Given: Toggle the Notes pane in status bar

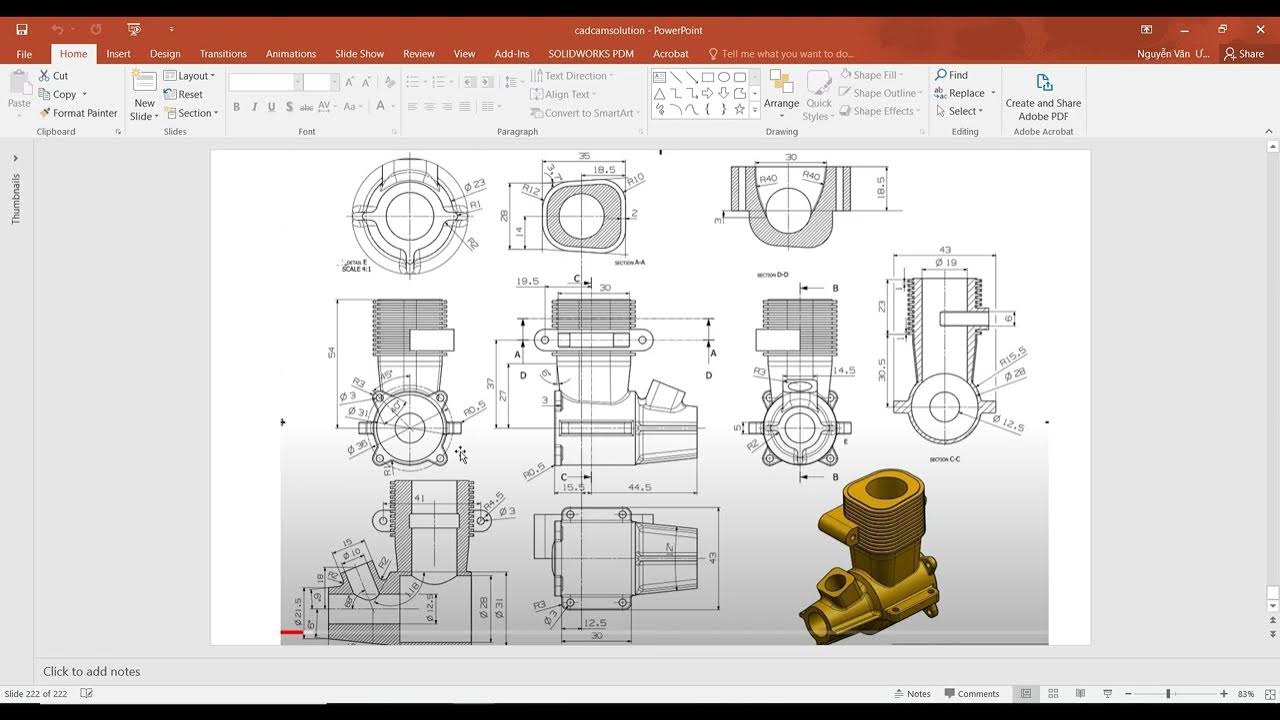Looking at the screenshot, I should 912,694.
